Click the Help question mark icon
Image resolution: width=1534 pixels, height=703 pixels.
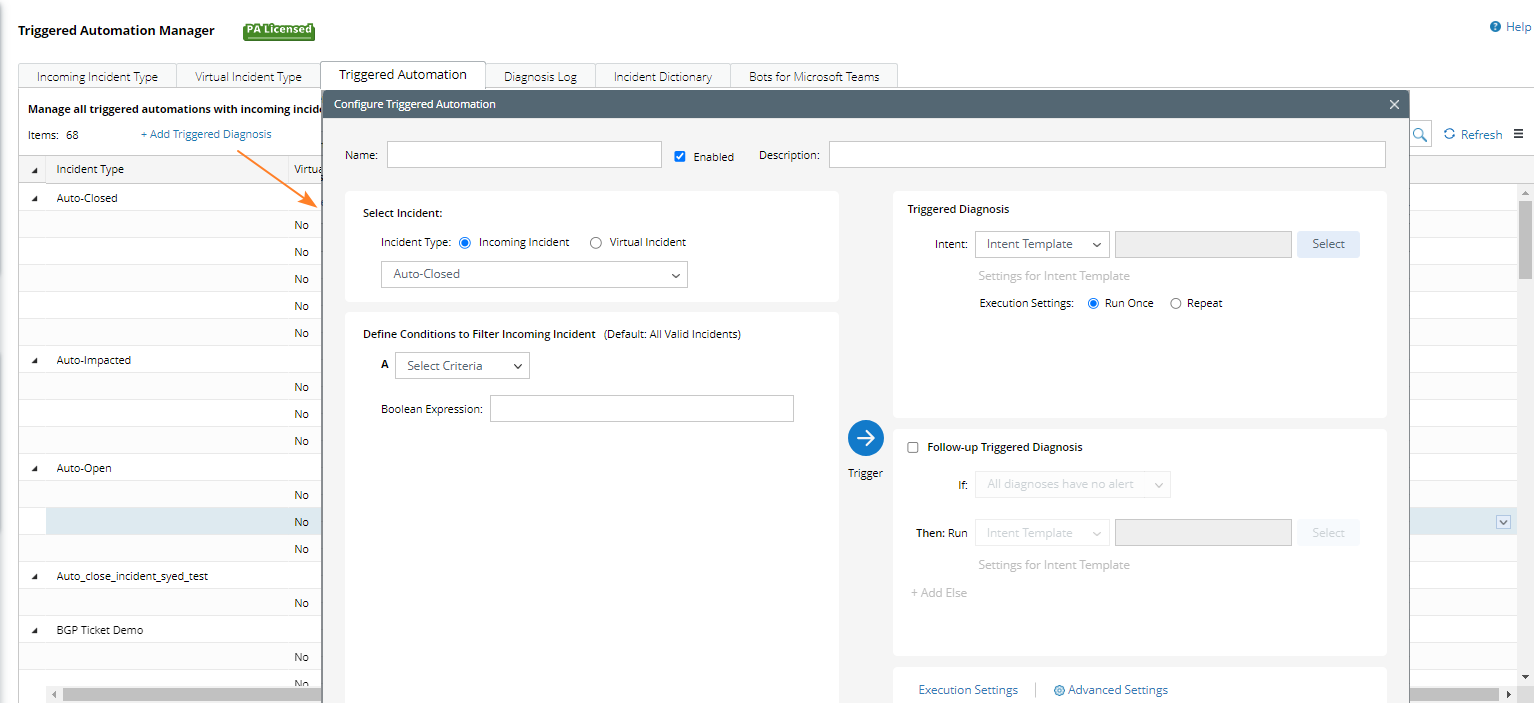(x=1495, y=27)
